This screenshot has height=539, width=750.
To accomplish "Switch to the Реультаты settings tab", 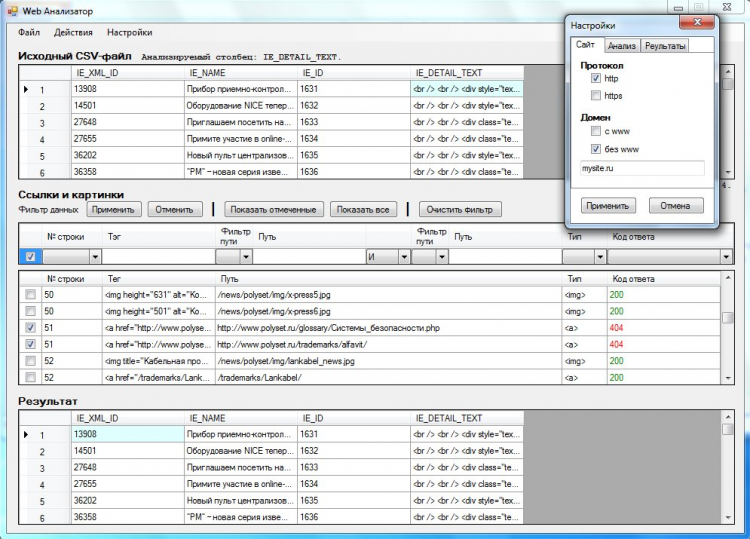I will pos(665,46).
